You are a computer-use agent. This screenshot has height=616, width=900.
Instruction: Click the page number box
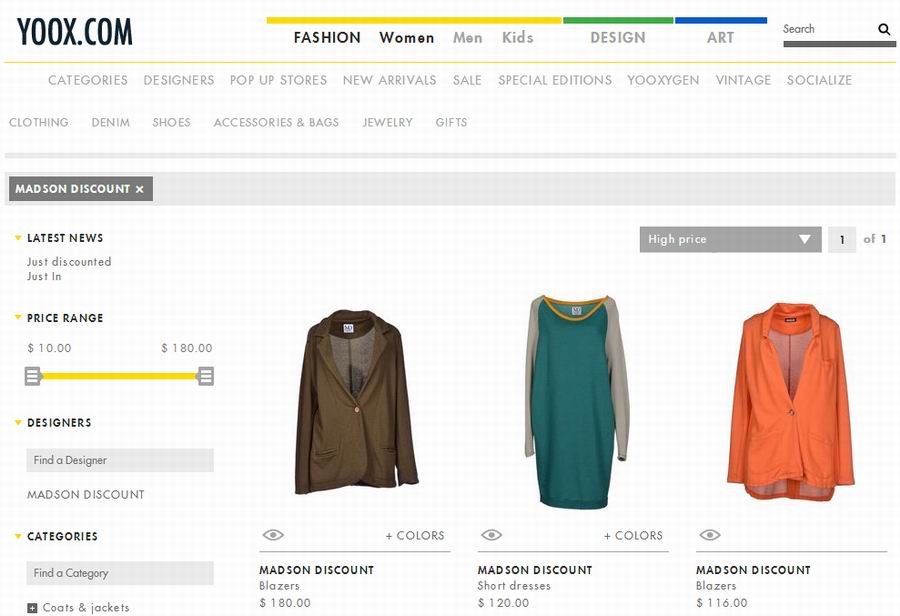click(x=842, y=239)
